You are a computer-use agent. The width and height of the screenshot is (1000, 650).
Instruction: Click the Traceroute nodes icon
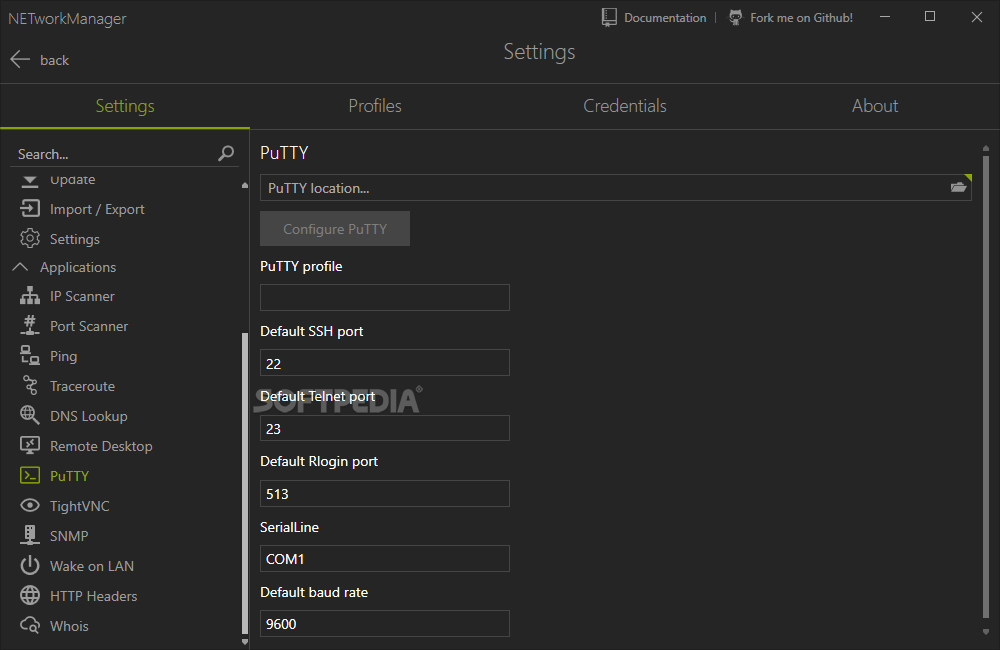pos(30,385)
